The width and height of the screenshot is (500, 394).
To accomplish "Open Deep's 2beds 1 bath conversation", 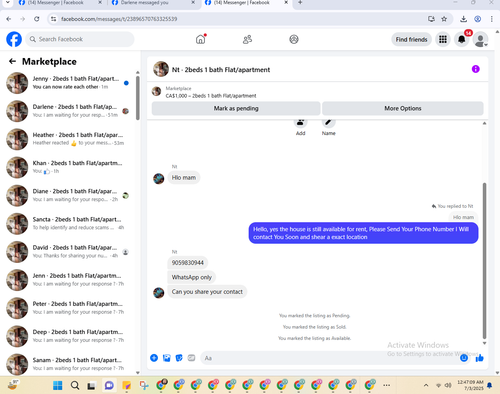I will coord(68,336).
